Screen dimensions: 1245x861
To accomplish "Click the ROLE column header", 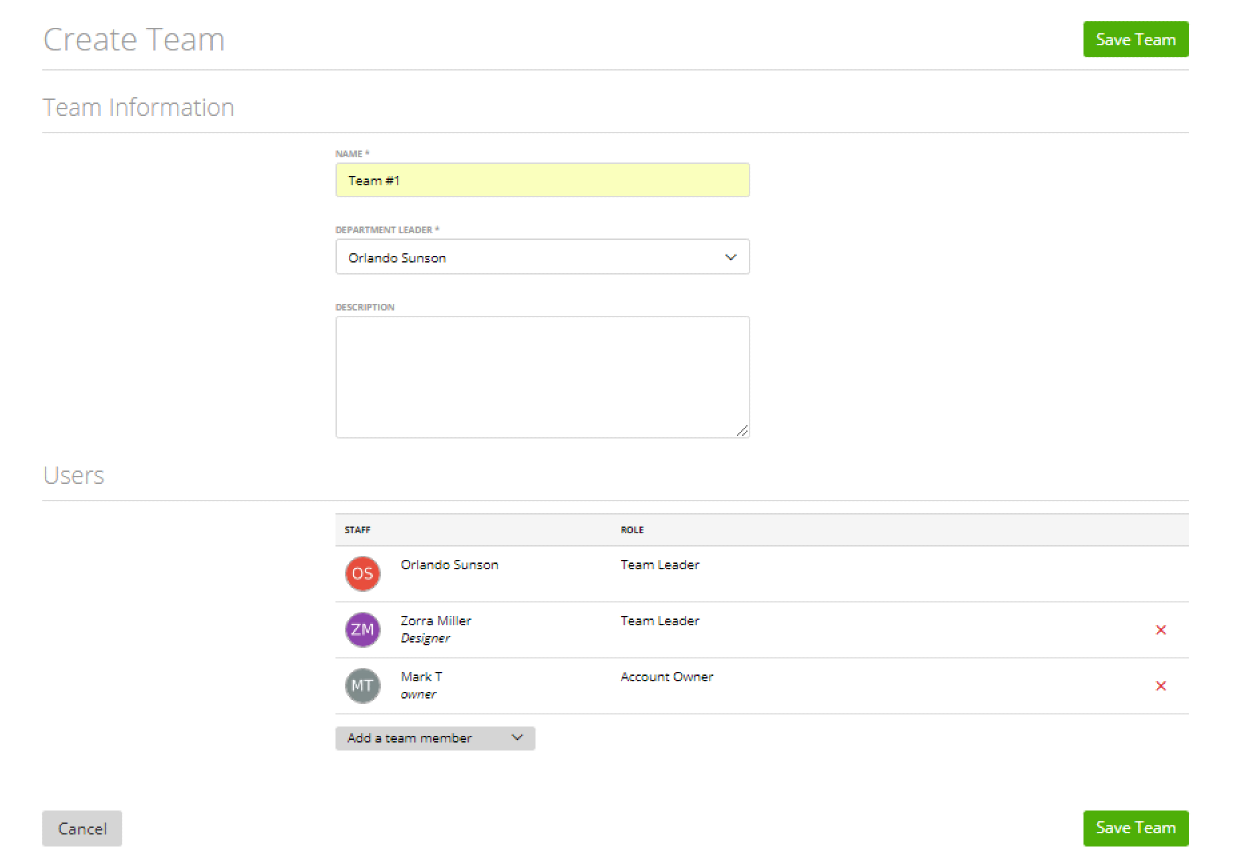I will (632, 529).
